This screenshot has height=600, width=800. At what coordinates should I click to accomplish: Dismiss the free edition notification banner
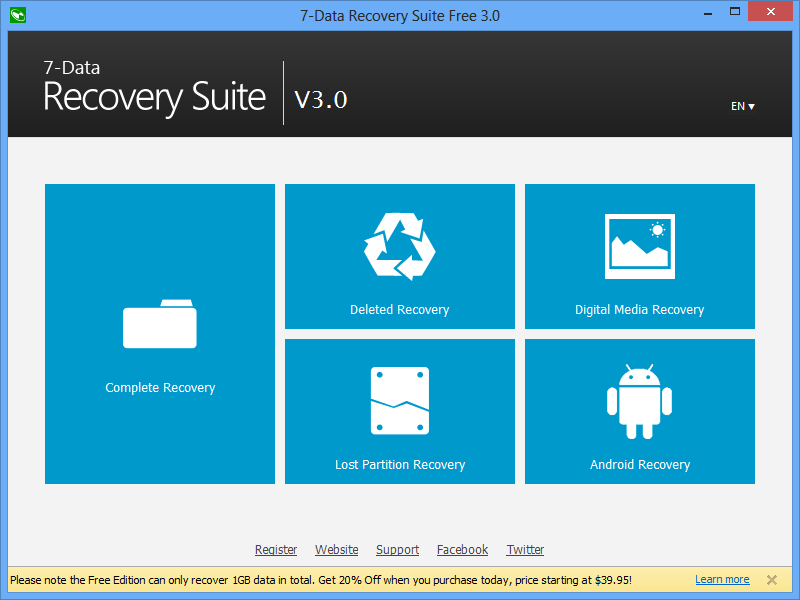click(771, 579)
